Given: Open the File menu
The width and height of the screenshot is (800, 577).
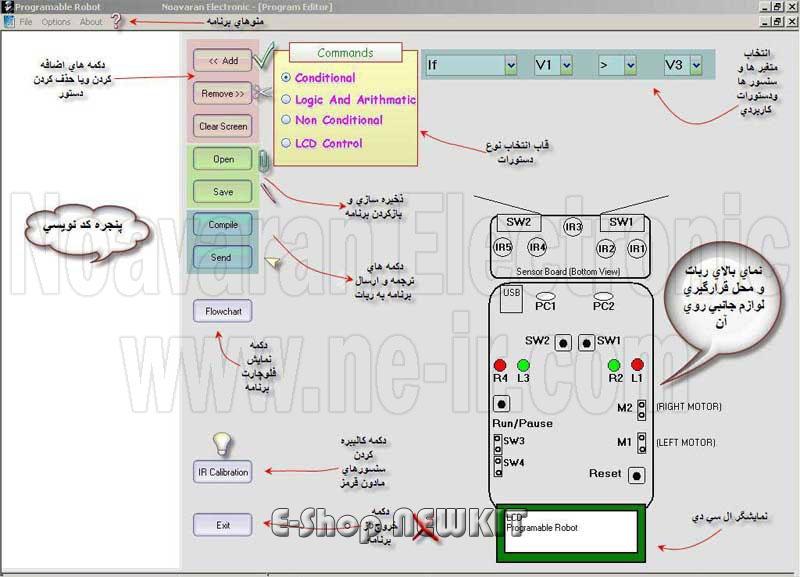Looking at the screenshot, I should click(x=26, y=21).
